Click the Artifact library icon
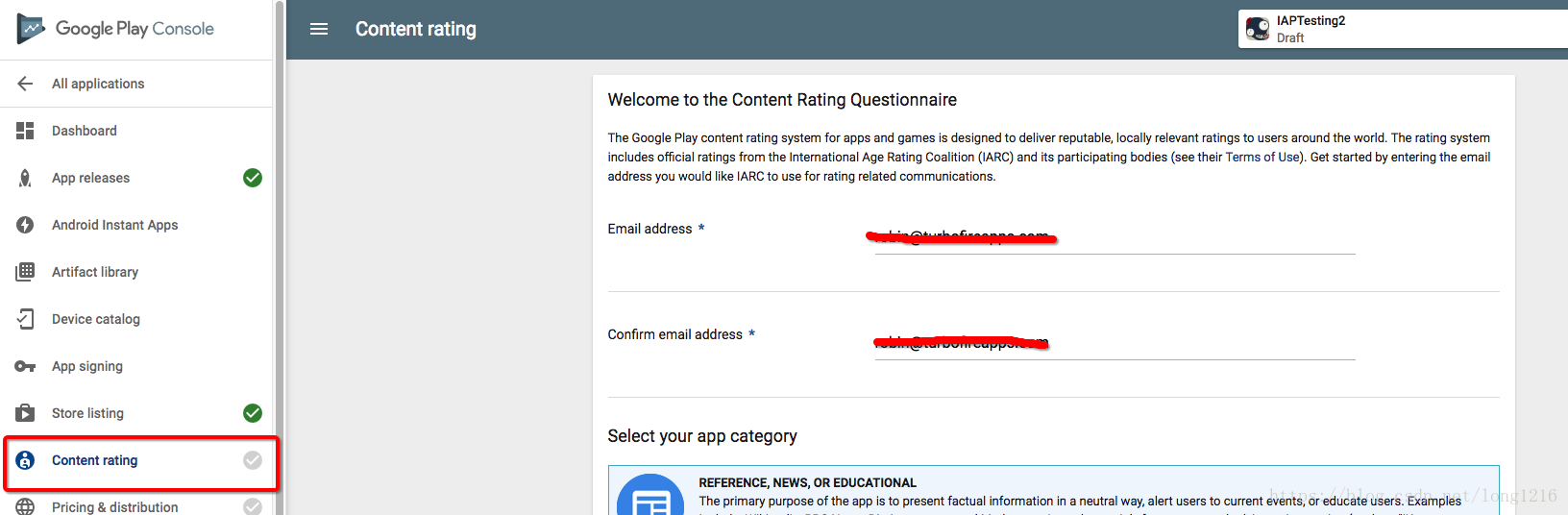Viewport: 1568px width, 515px height. [x=25, y=272]
